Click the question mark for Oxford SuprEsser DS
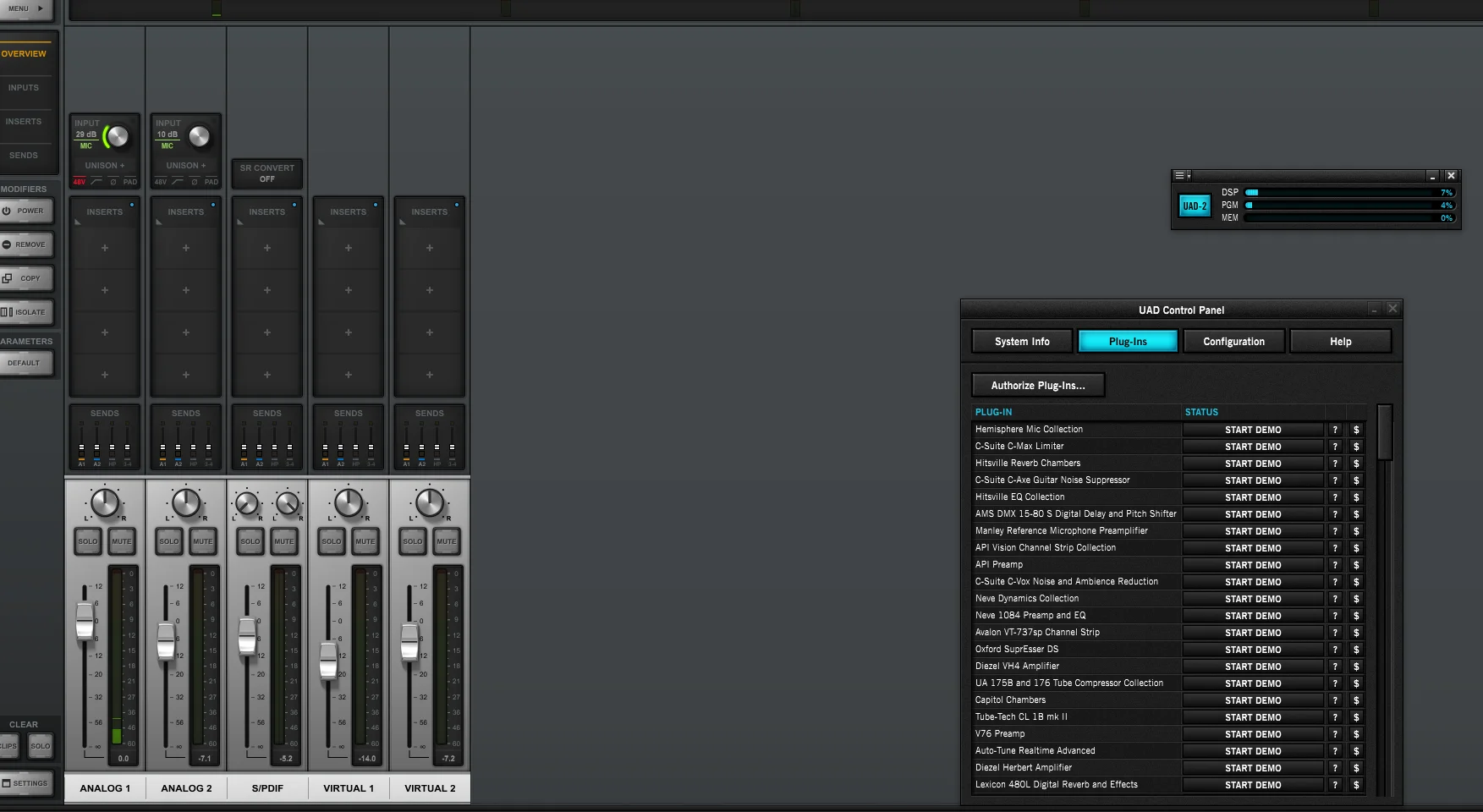This screenshot has width=1483, height=812. 1335,650
